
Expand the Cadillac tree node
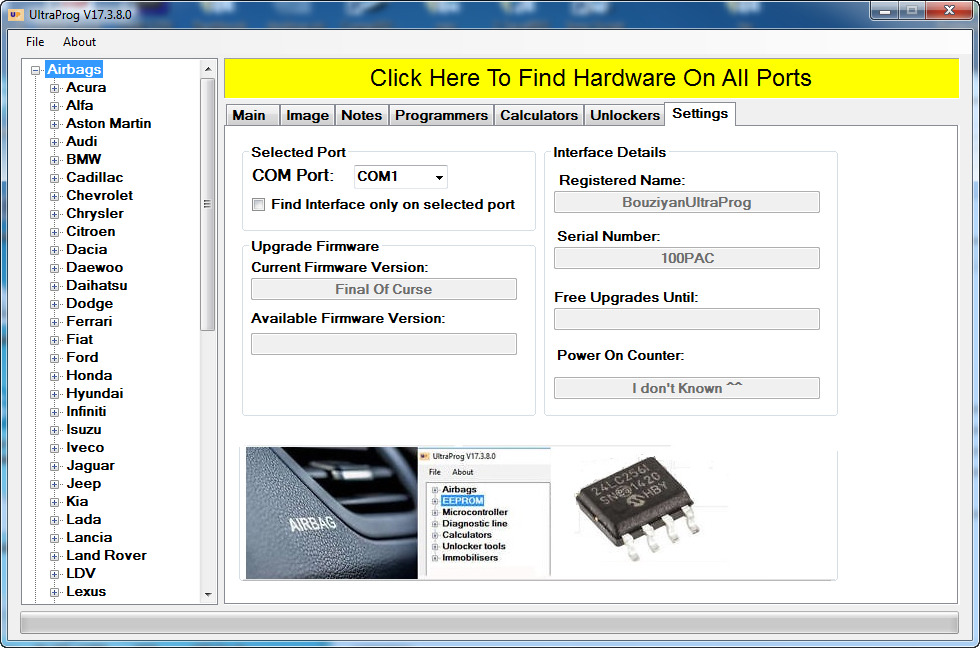point(54,178)
